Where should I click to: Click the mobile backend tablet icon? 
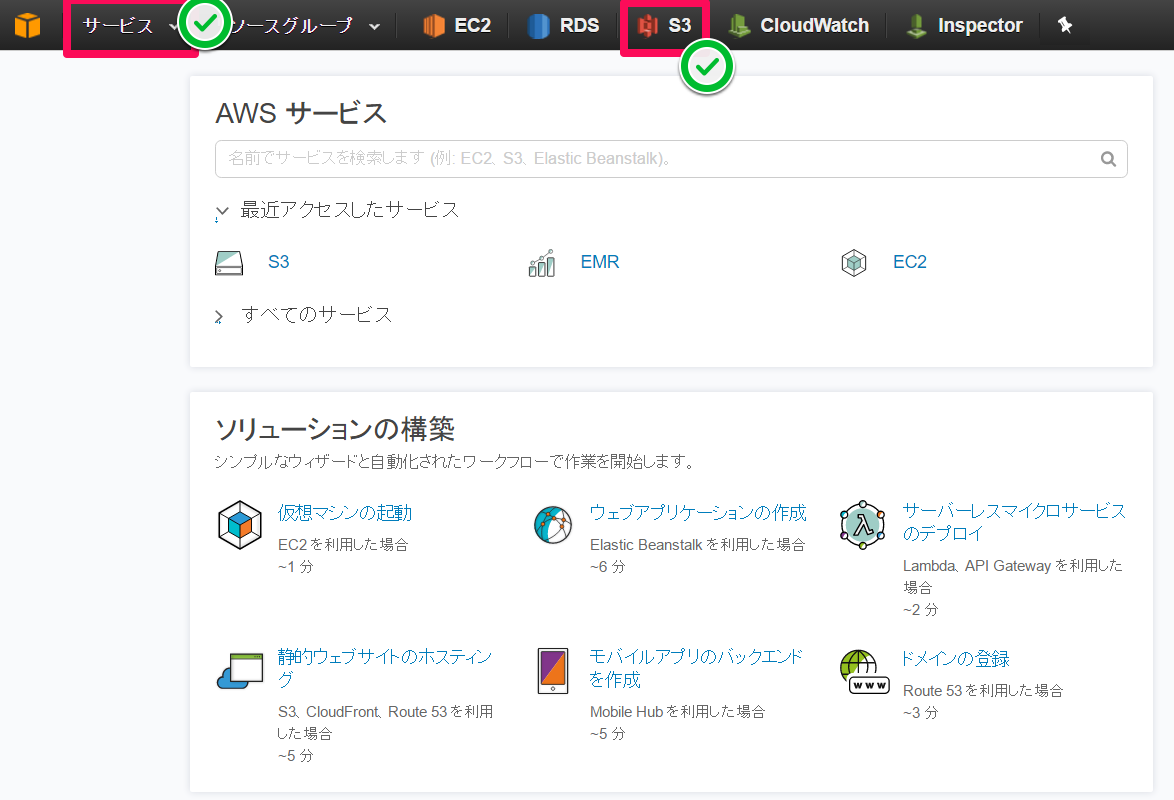point(553,670)
